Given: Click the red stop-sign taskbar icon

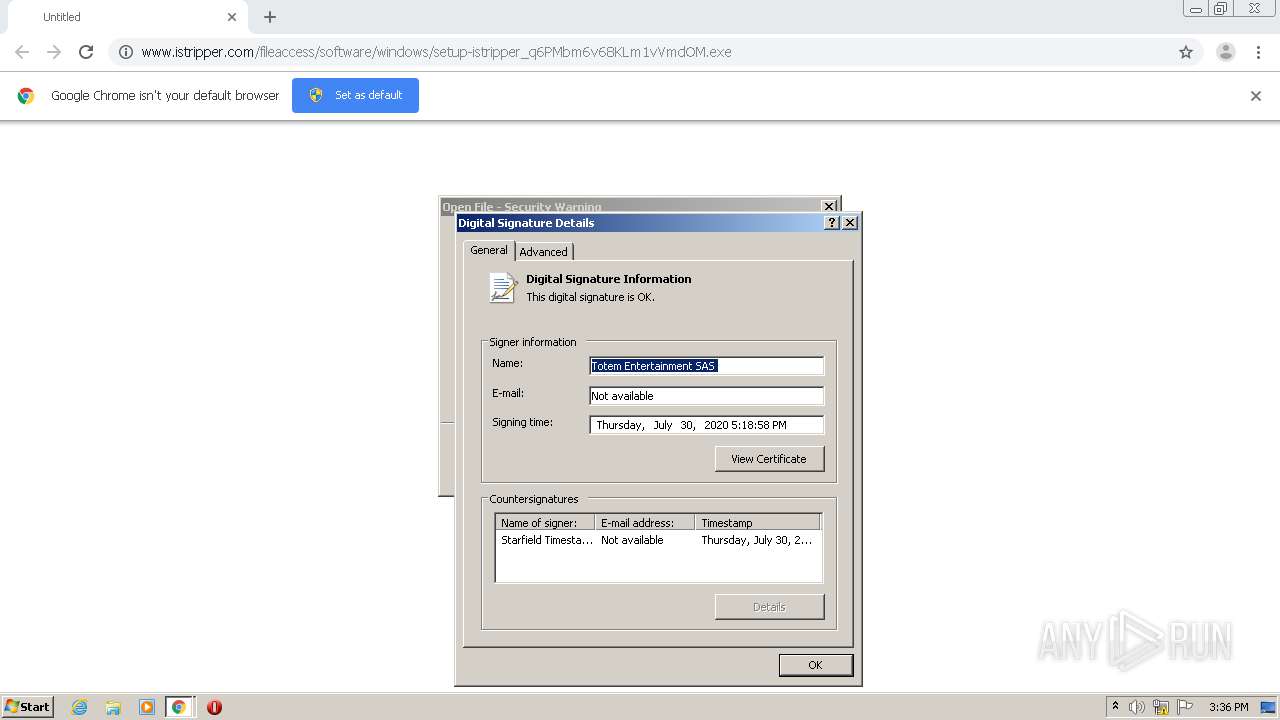Looking at the screenshot, I should pos(214,707).
